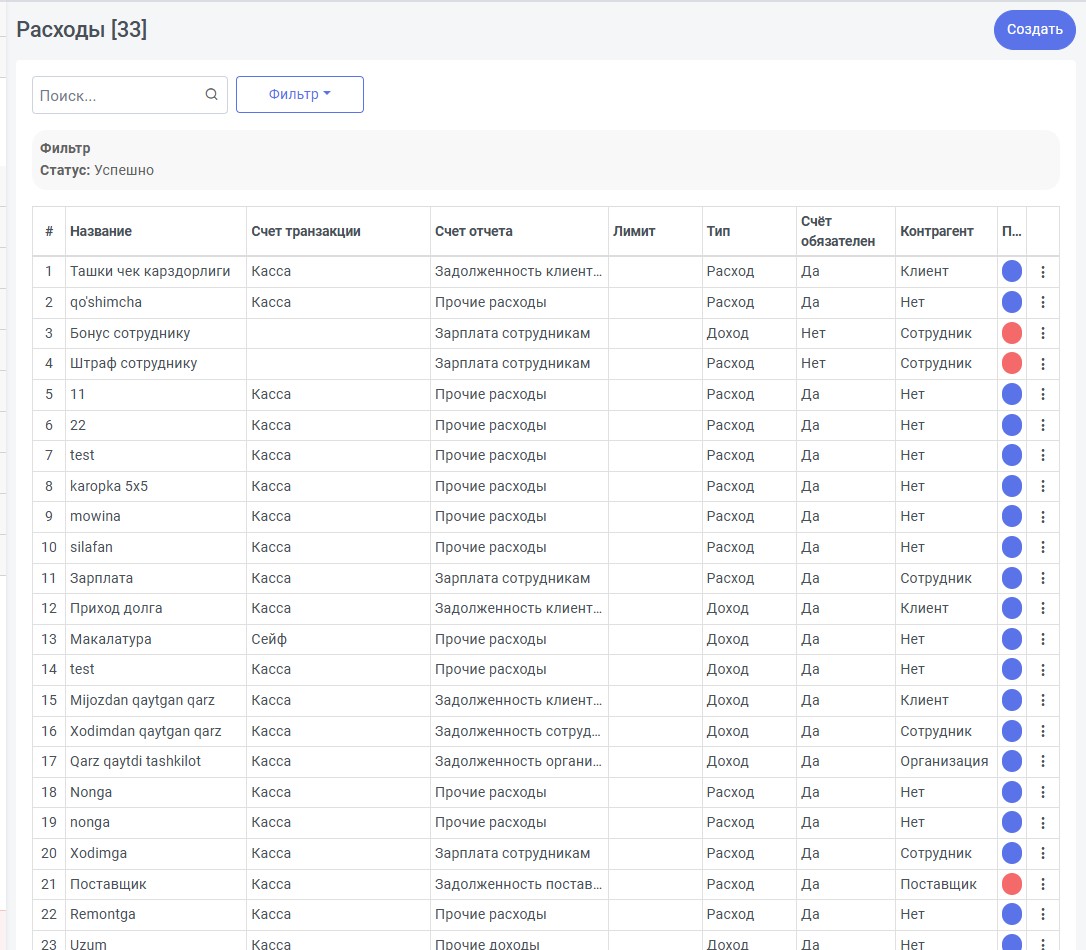
Task: Open the three-dot menu for qo'shimcha row
Action: 1042,302
